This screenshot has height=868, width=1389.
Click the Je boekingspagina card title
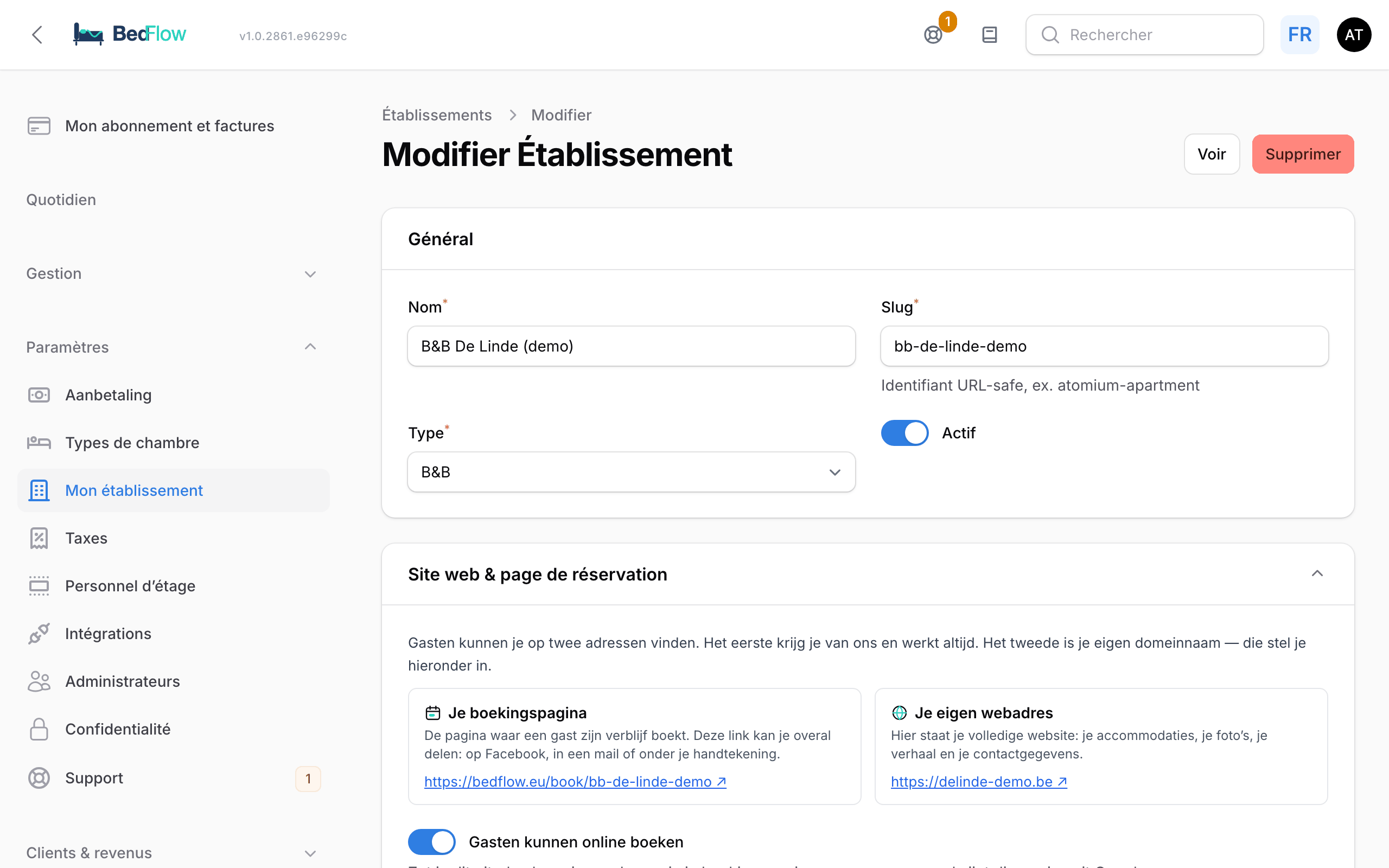[x=517, y=713]
